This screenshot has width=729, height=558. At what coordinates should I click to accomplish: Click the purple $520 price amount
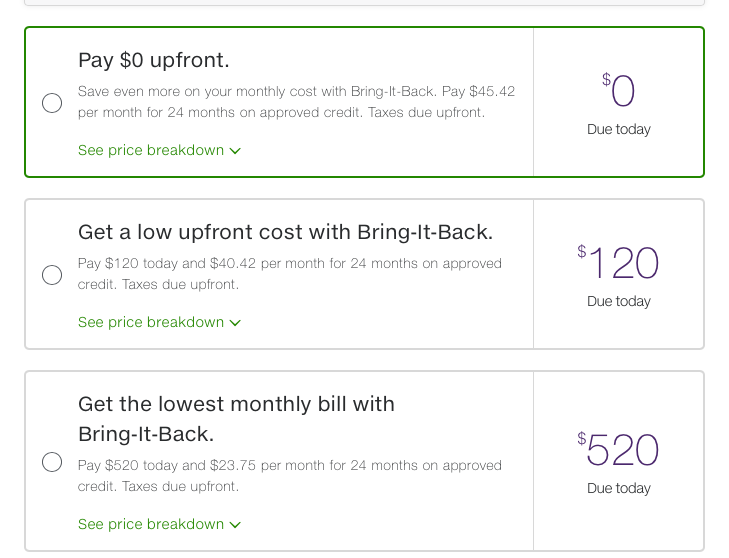click(620, 451)
